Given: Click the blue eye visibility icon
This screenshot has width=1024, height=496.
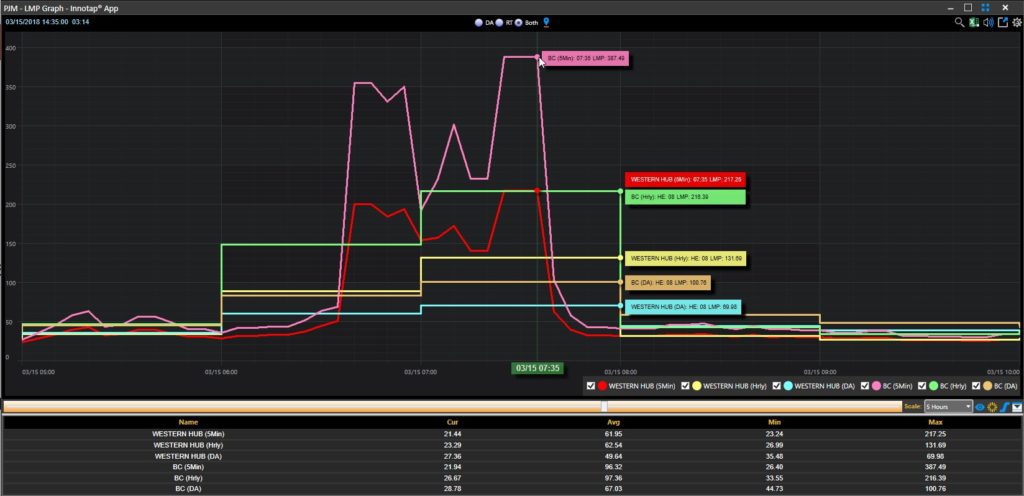Looking at the screenshot, I should [980, 407].
